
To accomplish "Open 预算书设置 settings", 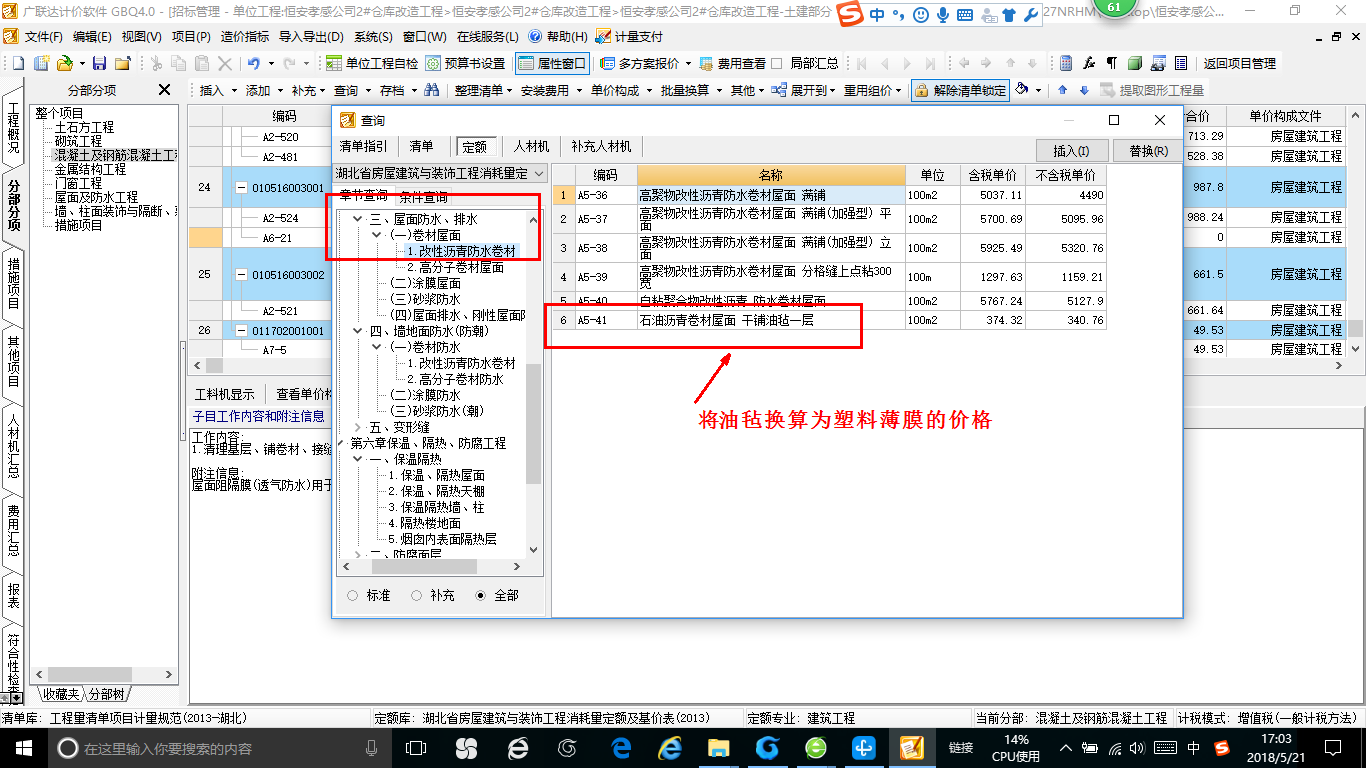I will tap(466, 63).
